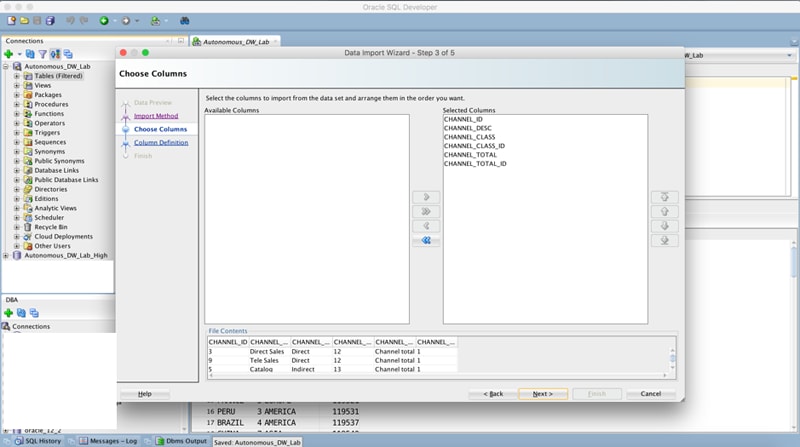Click the New file icon in main toolbar
Screen dimensions: 800x447
pos(11,20)
